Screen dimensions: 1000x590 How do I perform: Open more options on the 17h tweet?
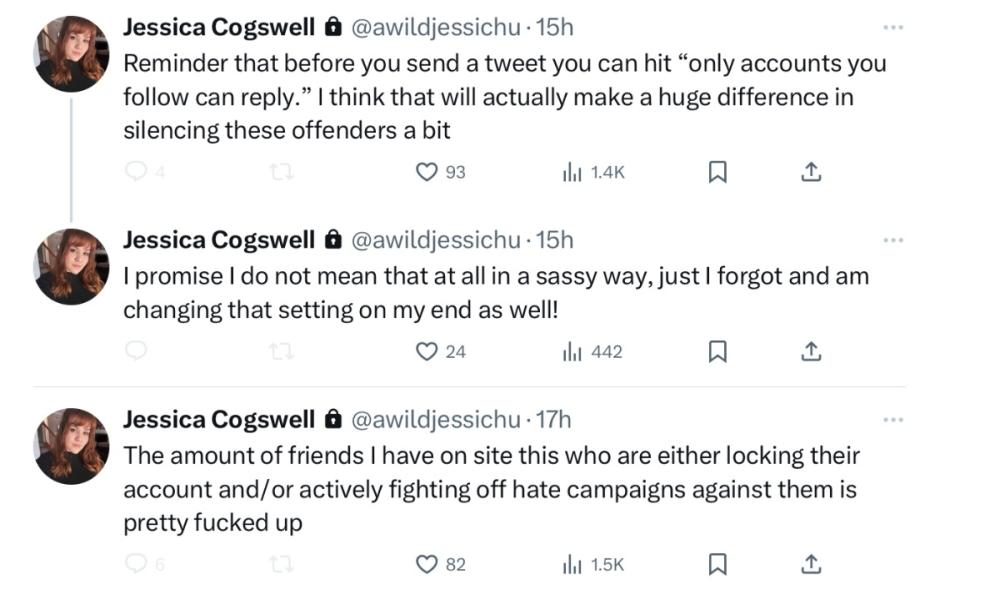(893, 420)
